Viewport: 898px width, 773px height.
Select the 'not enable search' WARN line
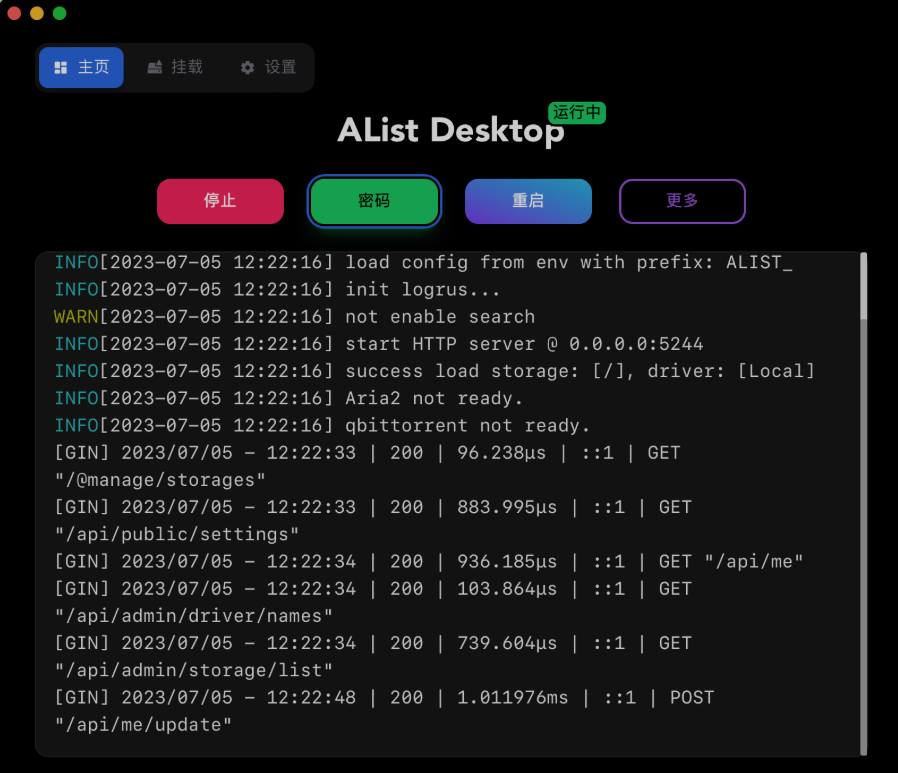294,317
